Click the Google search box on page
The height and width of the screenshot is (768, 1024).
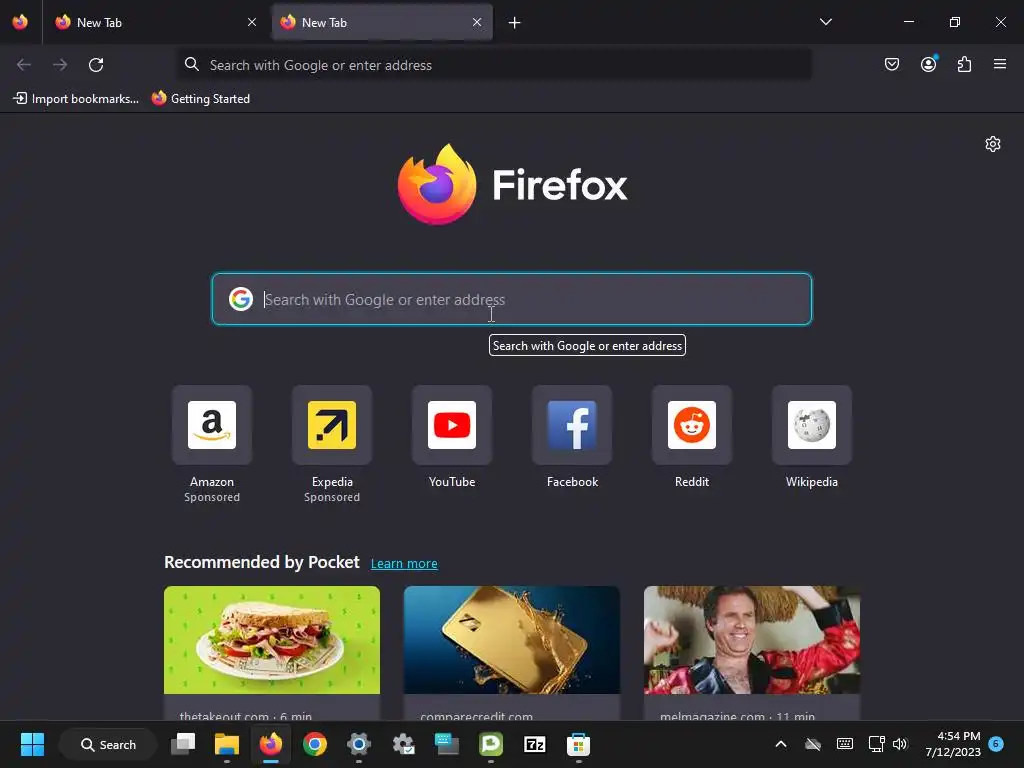[512, 299]
